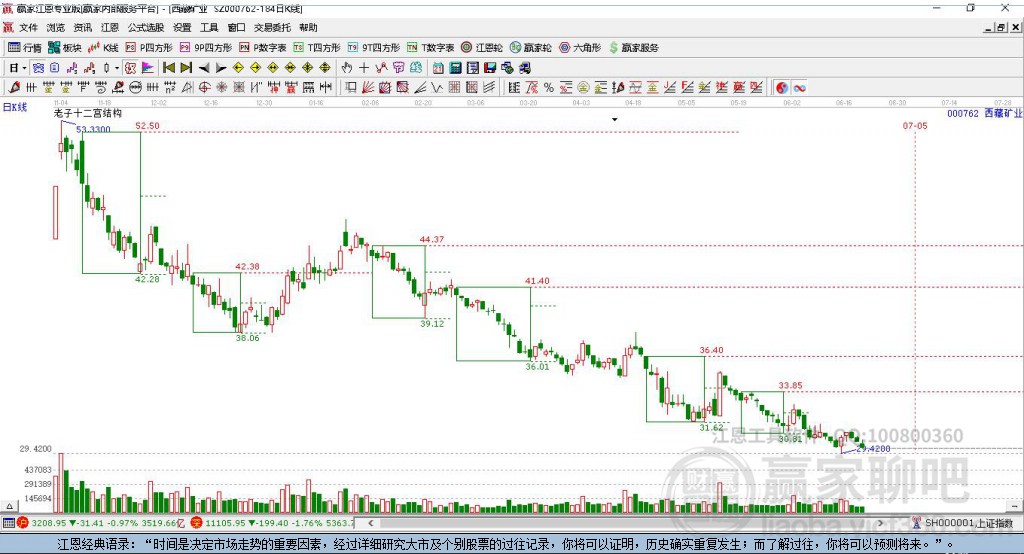Open the 帮助 menu
Image resolution: width=1024 pixels, height=554 pixels.
coord(308,27)
